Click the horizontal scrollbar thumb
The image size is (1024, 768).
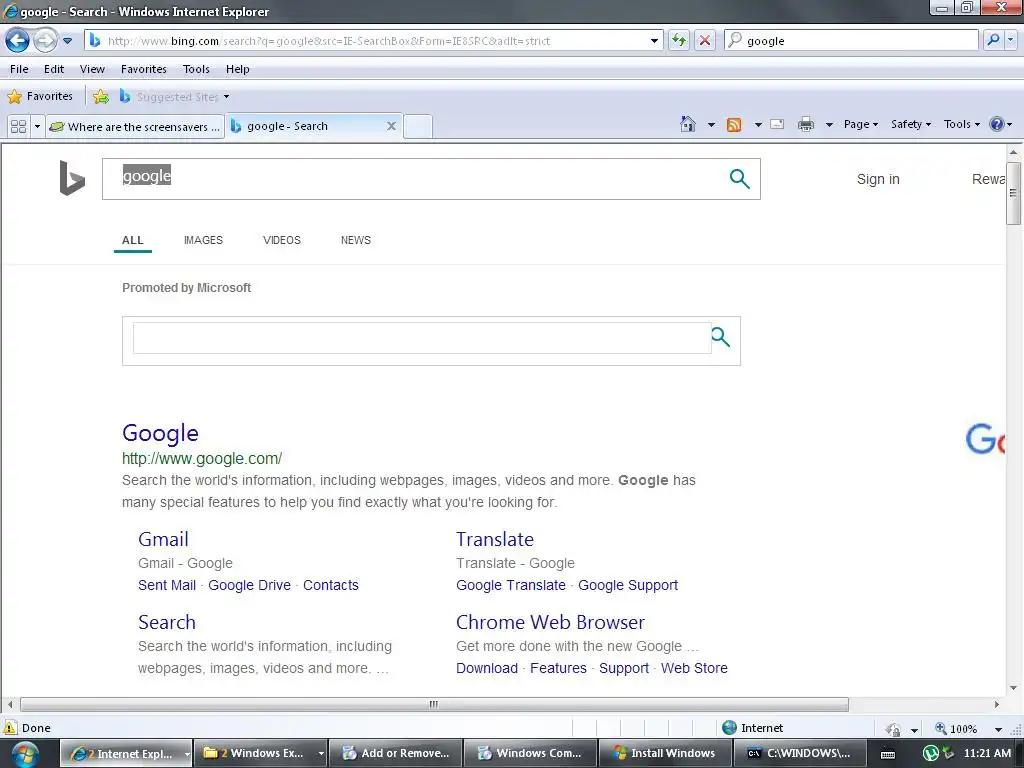pos(434,705)
